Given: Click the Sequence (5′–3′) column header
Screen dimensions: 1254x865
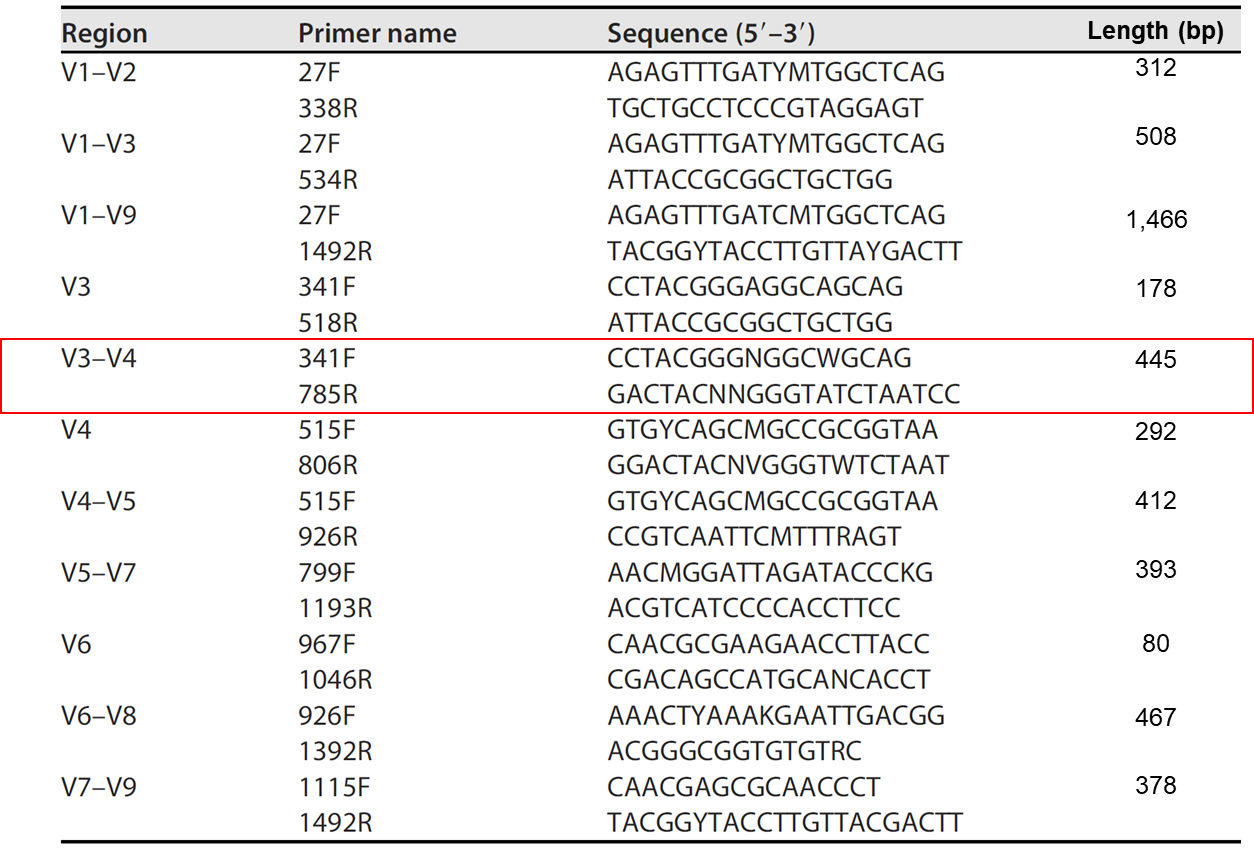Looking at the screenshot, I should (711, 33).
